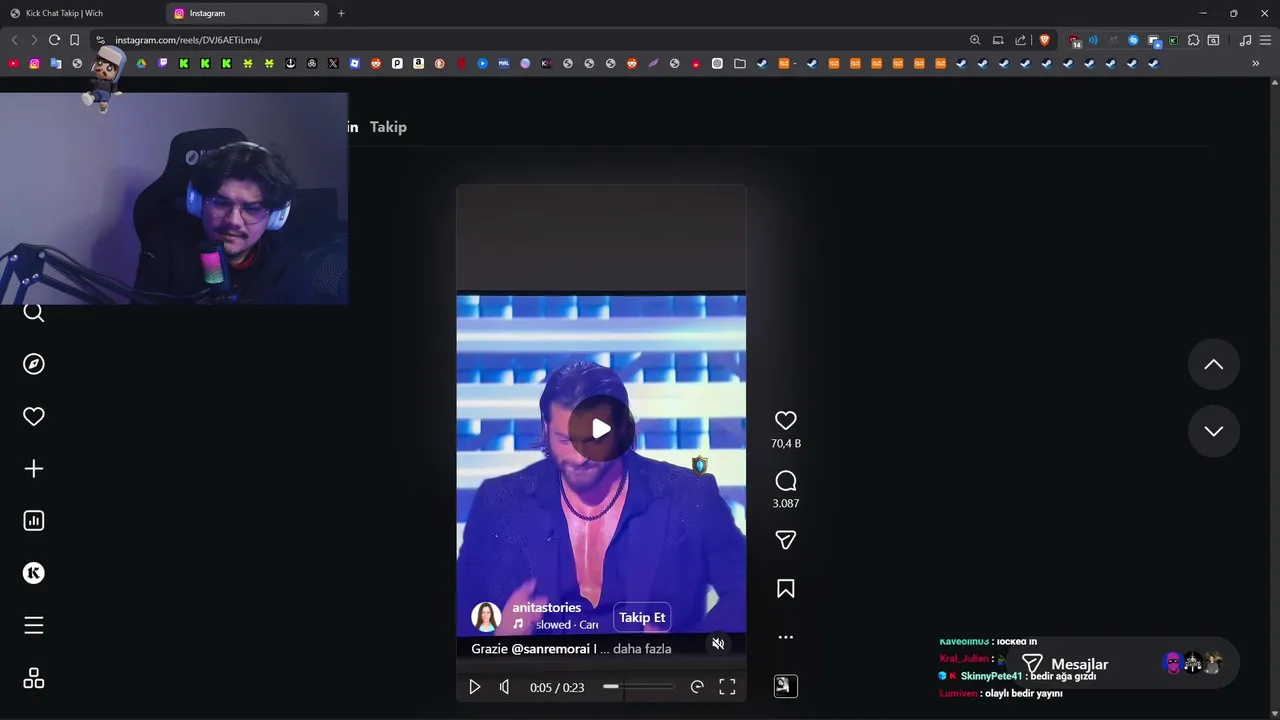Expand the caption with daha fazla
Screen dimensions: 1280x720
click(642, 649)
